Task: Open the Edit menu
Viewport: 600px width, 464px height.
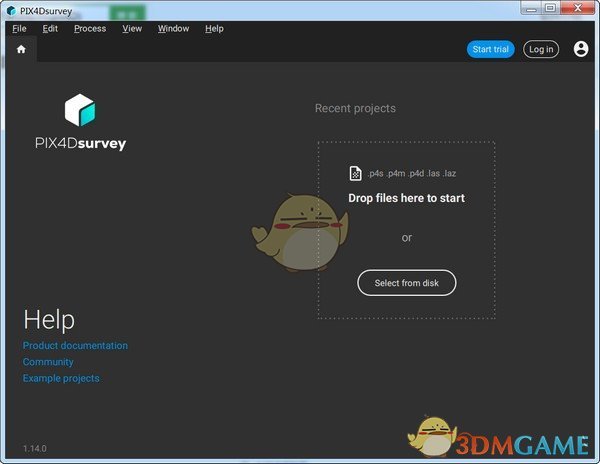Action: point(50,29)
